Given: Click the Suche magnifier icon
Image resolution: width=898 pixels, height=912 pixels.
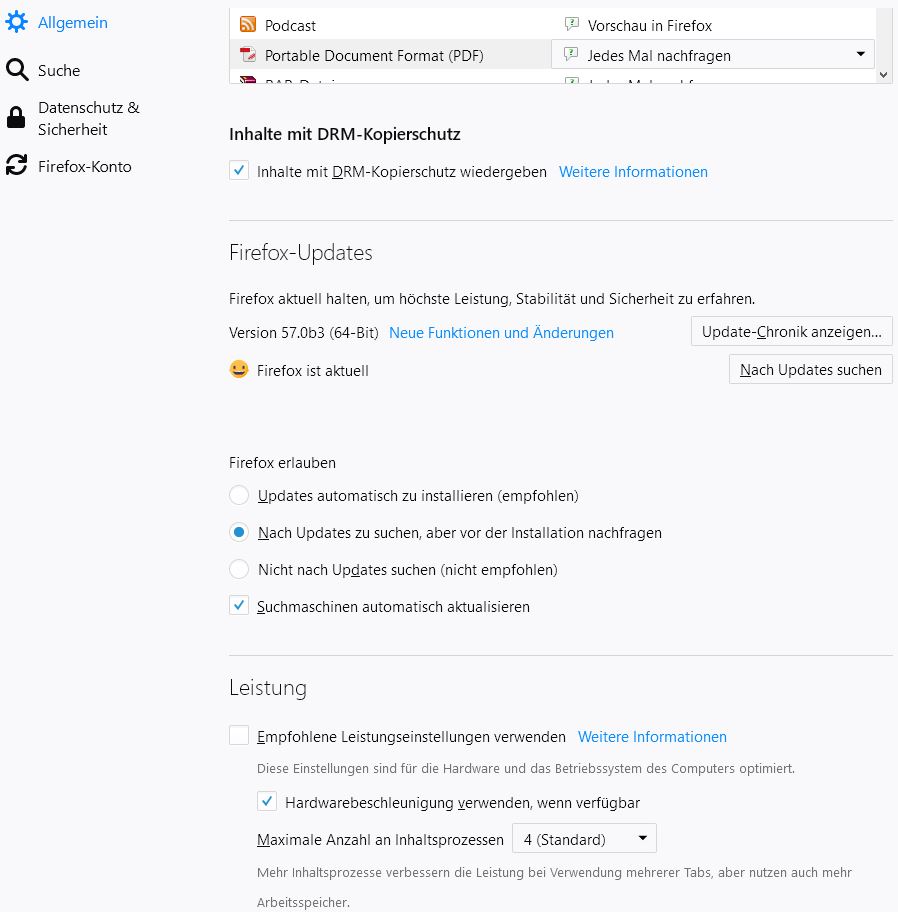Looking at the screenshot, I should [17, 70].
